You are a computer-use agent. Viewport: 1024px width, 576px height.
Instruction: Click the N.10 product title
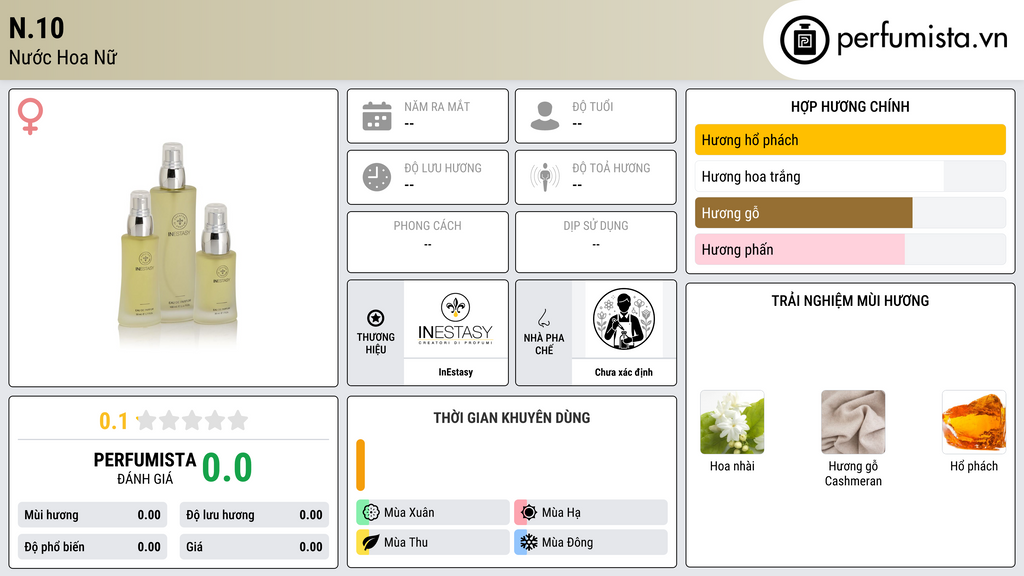click(37, 28)
